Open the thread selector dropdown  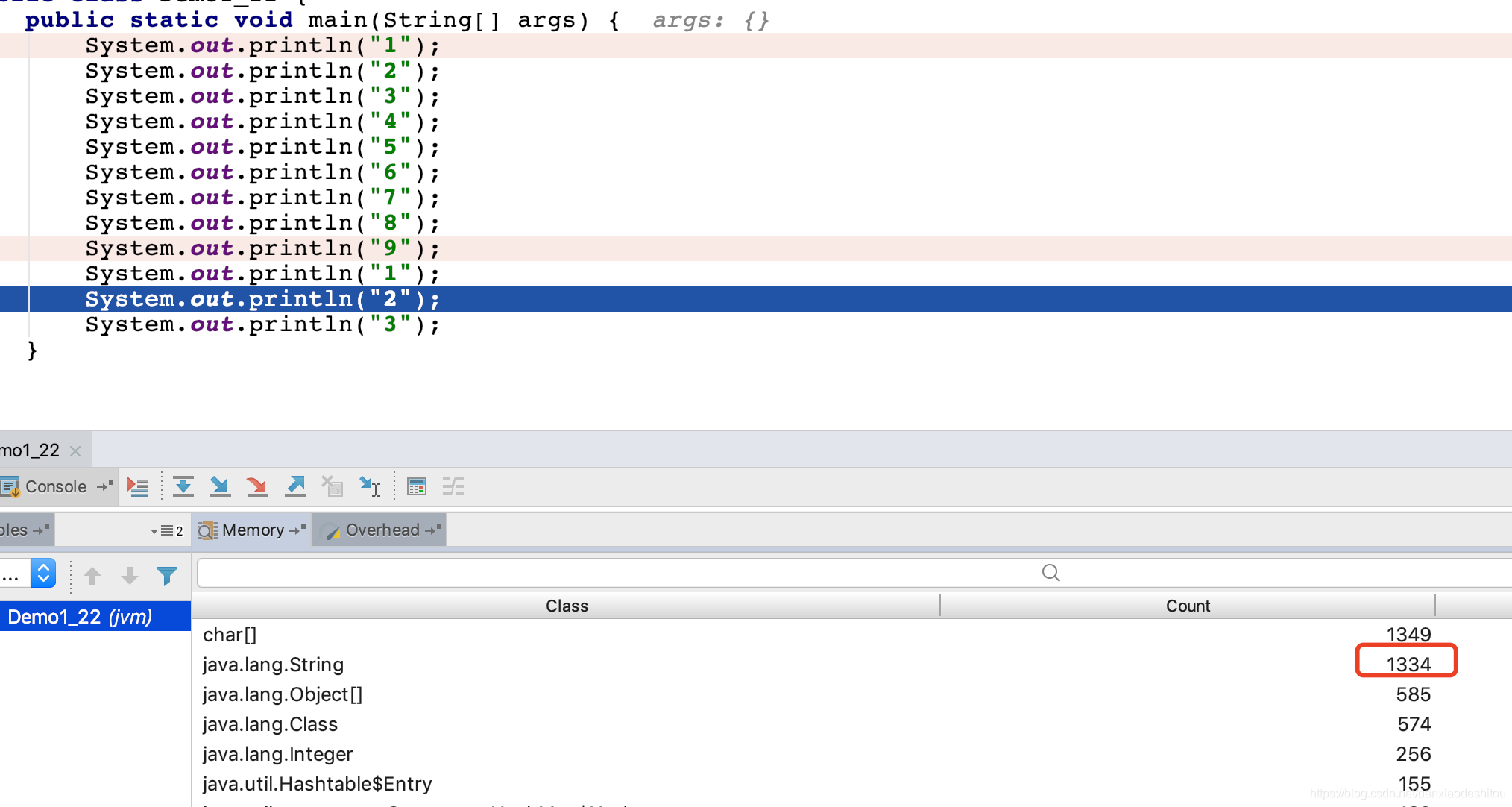(43, 574)
